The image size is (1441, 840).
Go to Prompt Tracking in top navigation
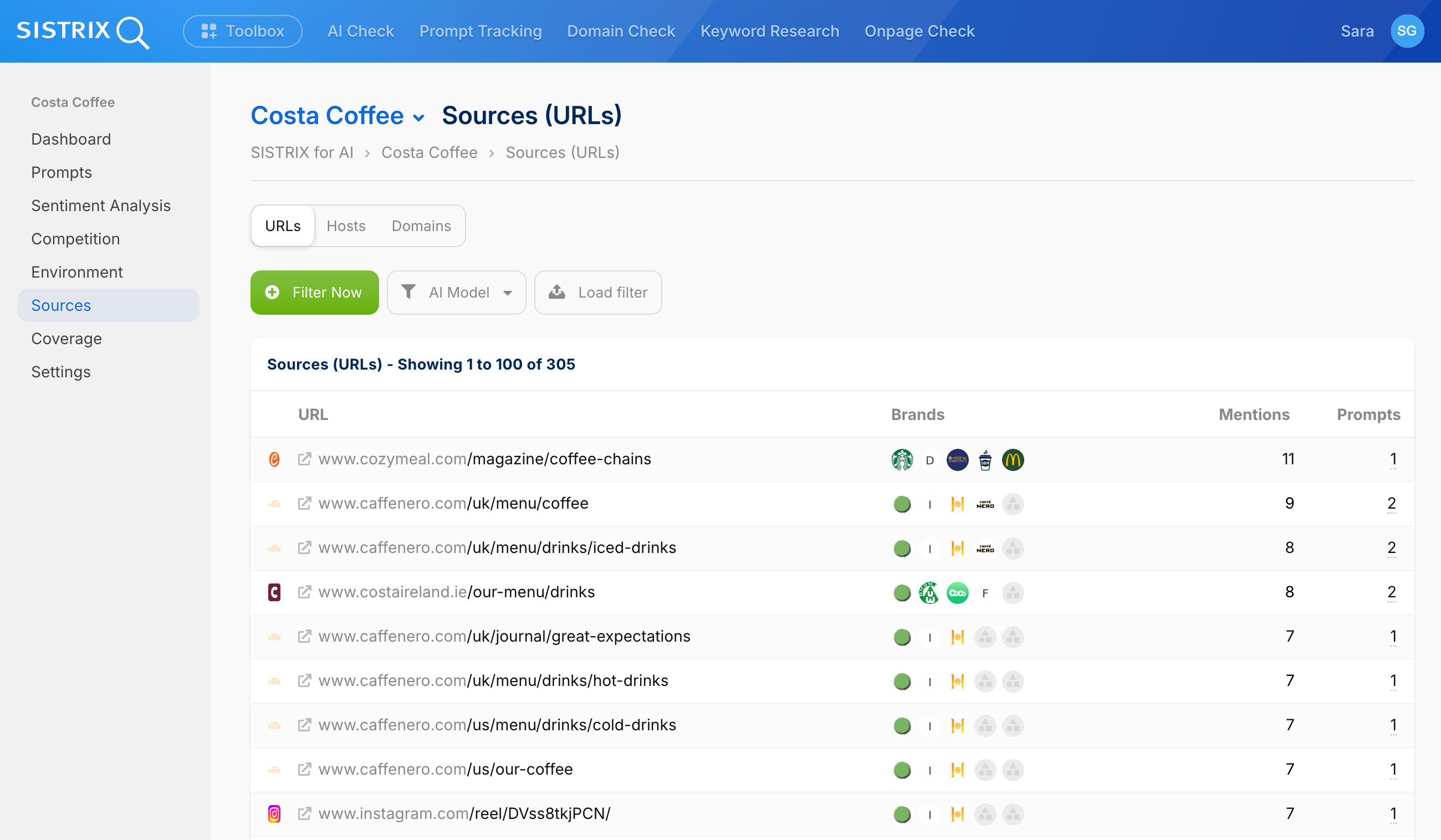coord(481,31)
